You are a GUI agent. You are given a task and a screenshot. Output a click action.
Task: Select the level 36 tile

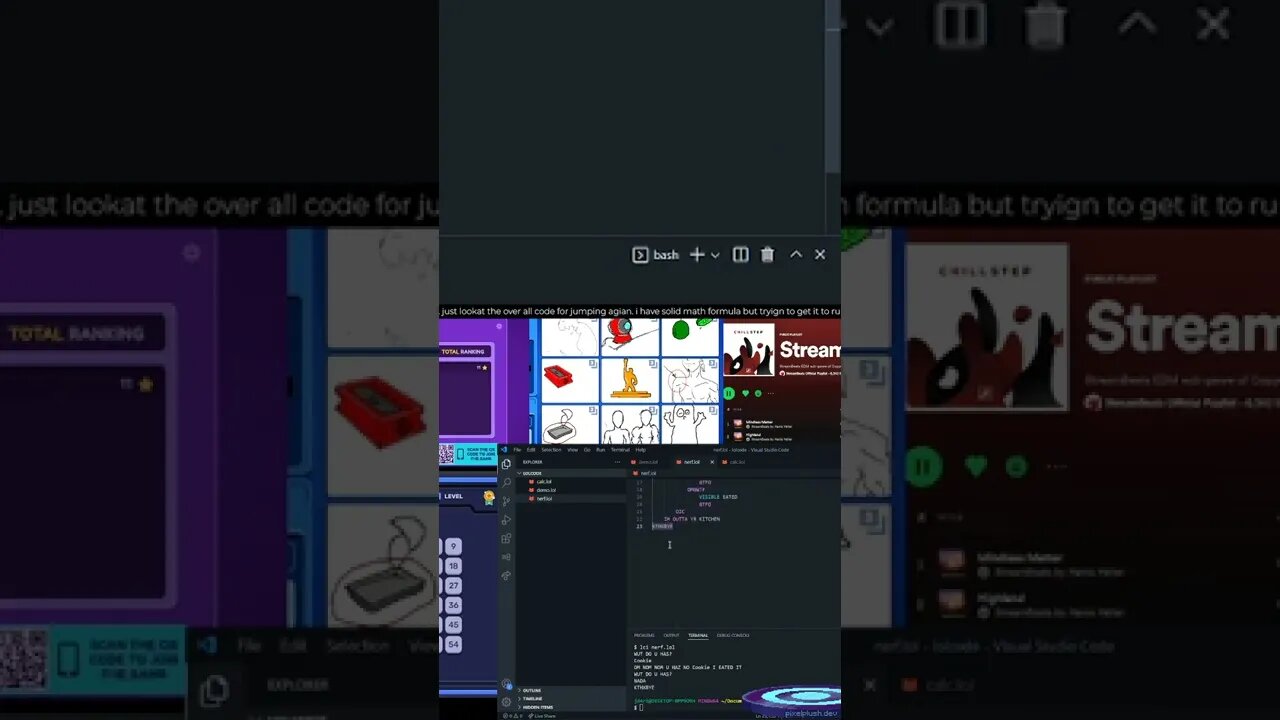pyautogui.click(x=453, y=605)
